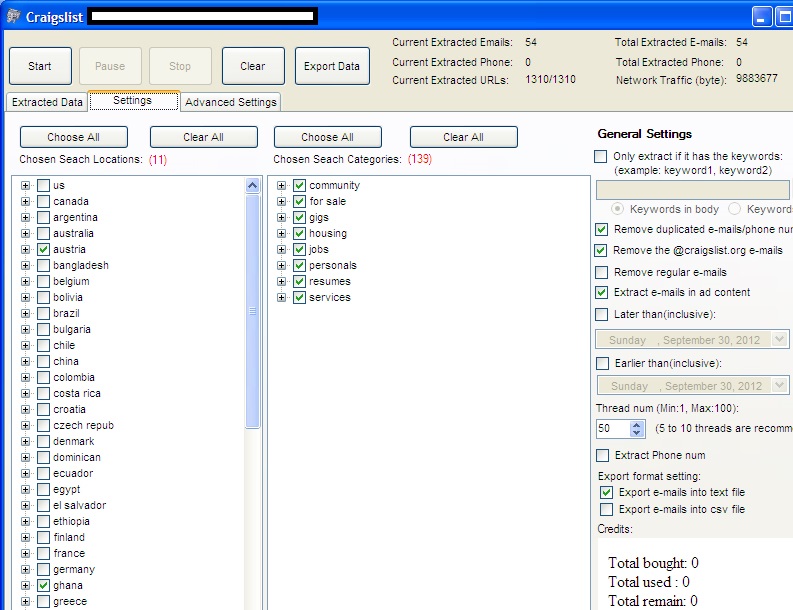
Task: Expand the france tree node
Action: point(25,553)
